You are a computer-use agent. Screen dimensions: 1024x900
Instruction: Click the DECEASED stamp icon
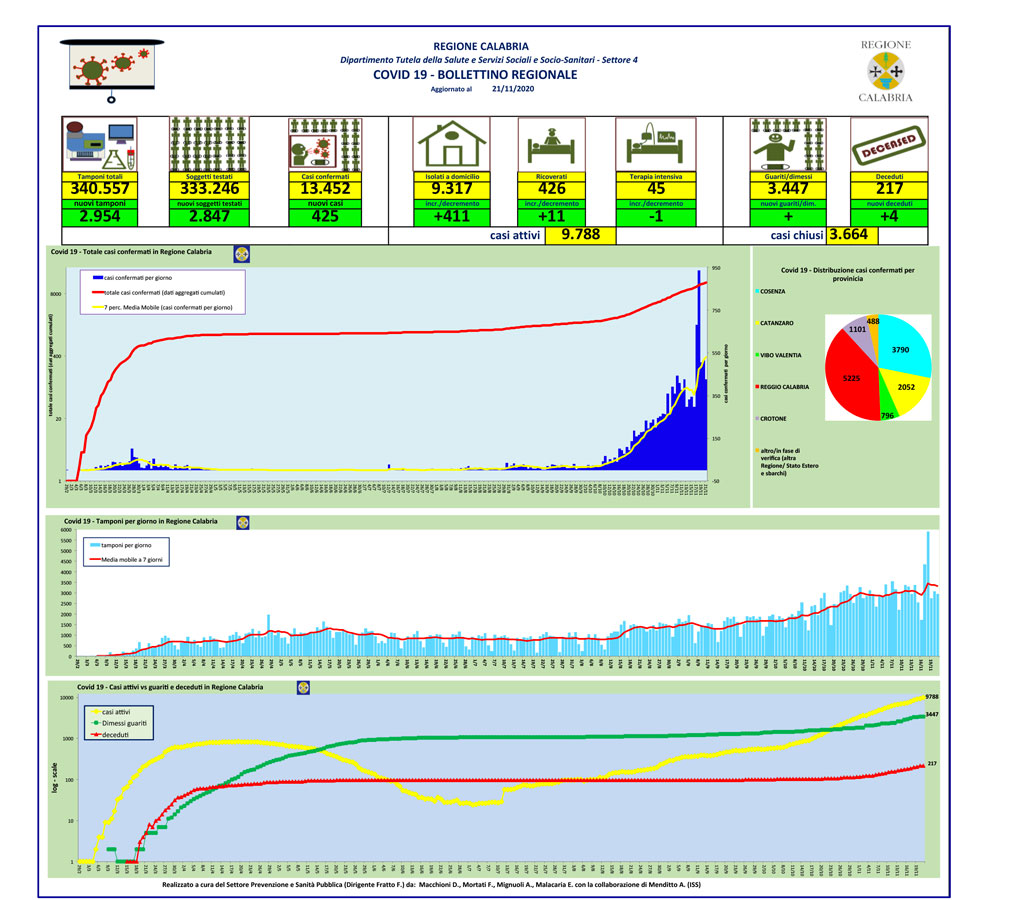pos(889,144)
